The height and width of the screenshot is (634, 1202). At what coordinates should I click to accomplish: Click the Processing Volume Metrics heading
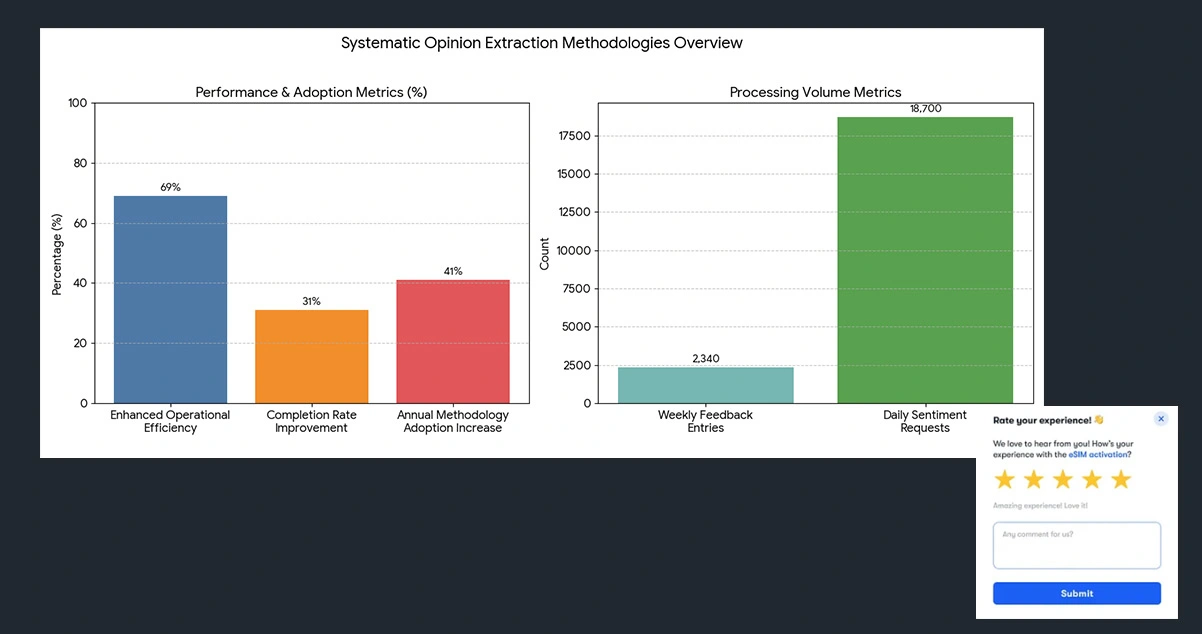click(815, 91)
